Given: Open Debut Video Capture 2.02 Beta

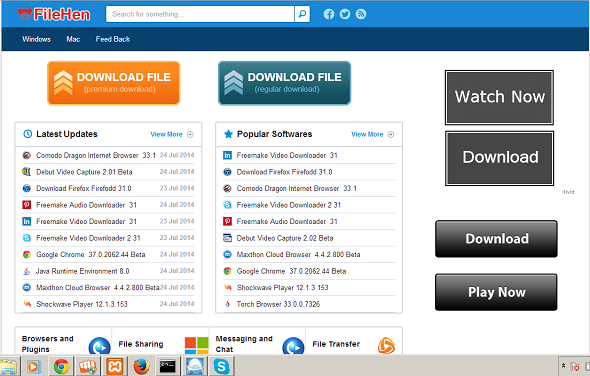Looking at the screenshot, I should pyautogui.click(x=285, y=238).
